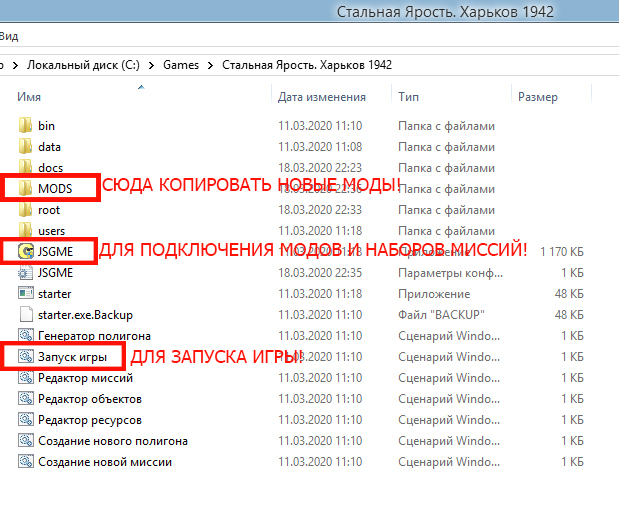Select the Редактор миссий script icon
619x507 pixels.
[x=26, y=377]
